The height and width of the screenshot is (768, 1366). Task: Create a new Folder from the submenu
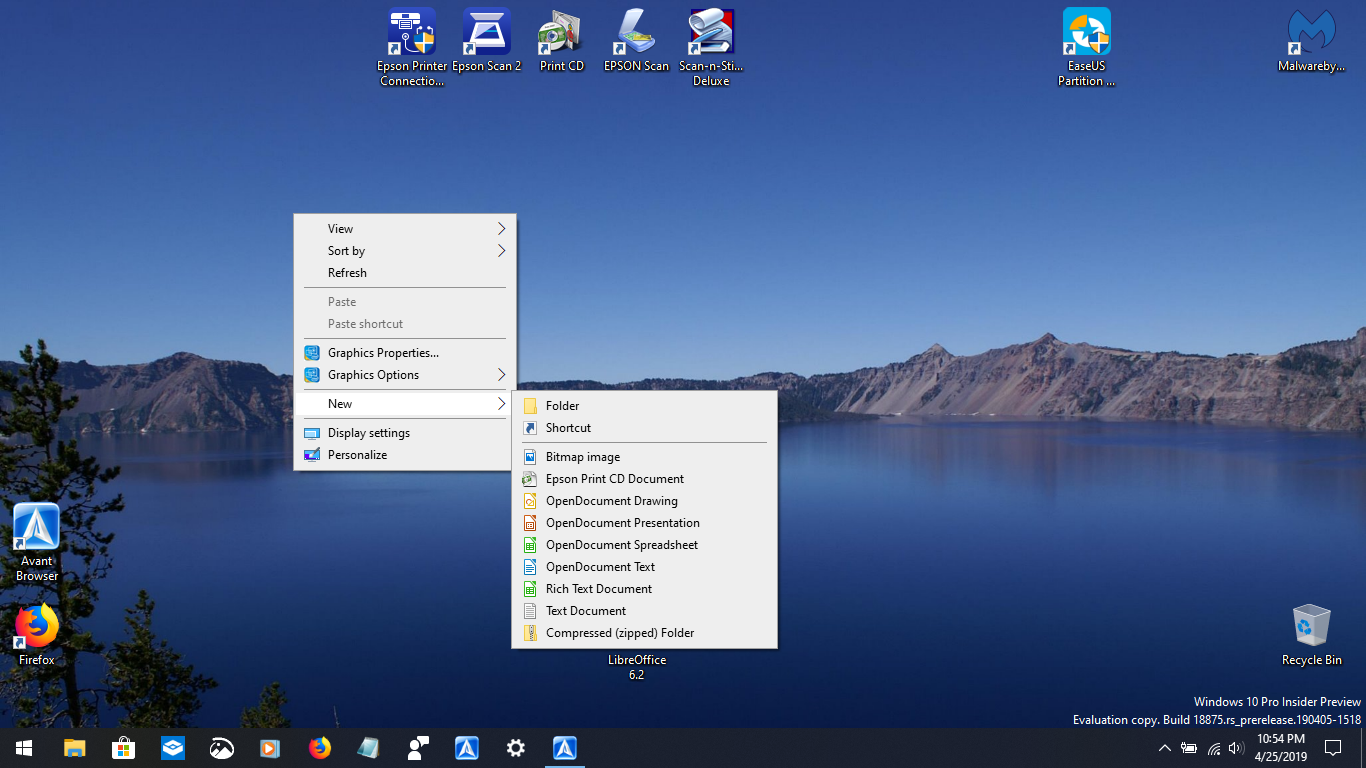pos(644,406)
